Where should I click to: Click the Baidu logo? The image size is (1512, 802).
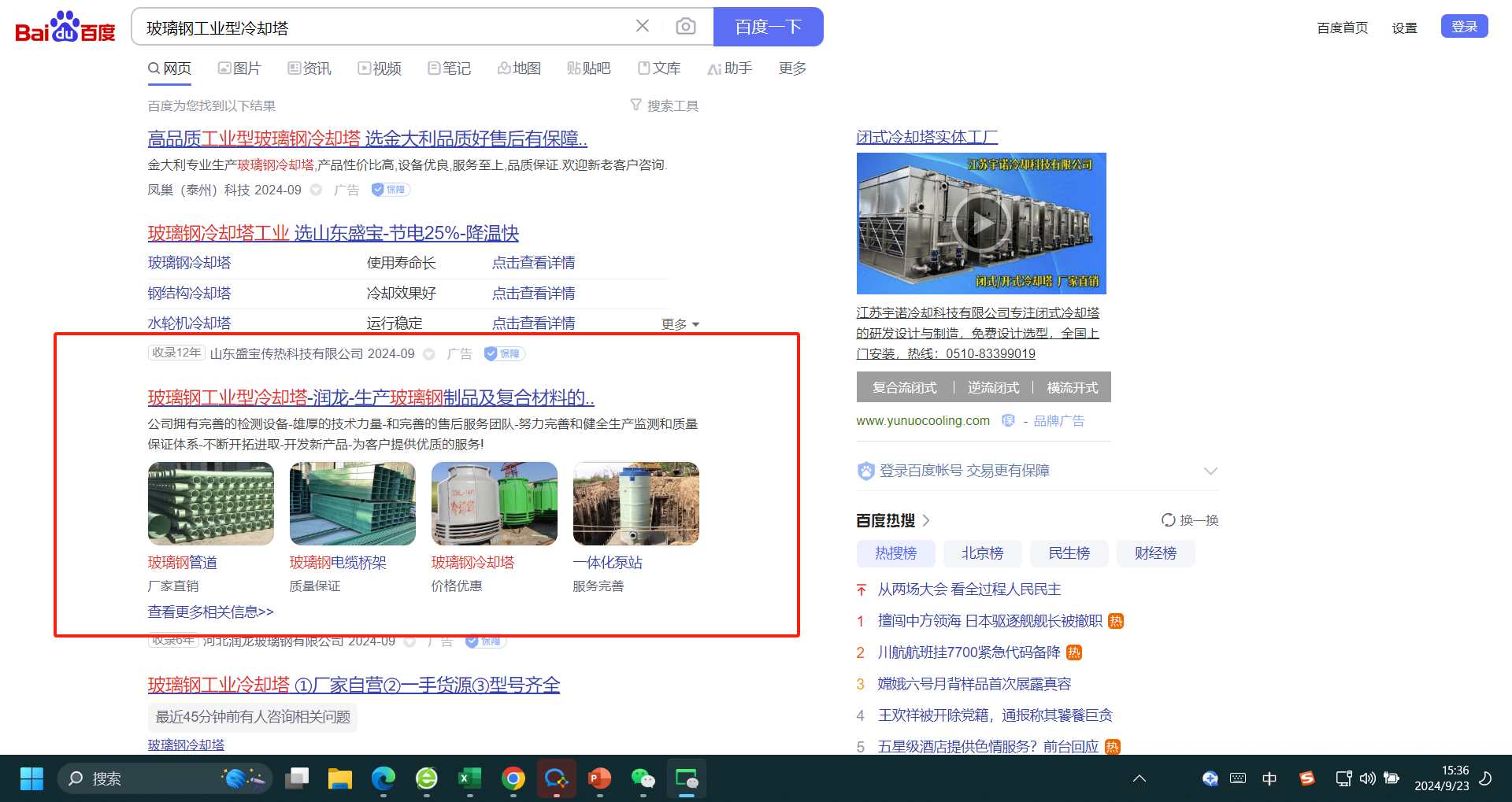click(65, 28)
